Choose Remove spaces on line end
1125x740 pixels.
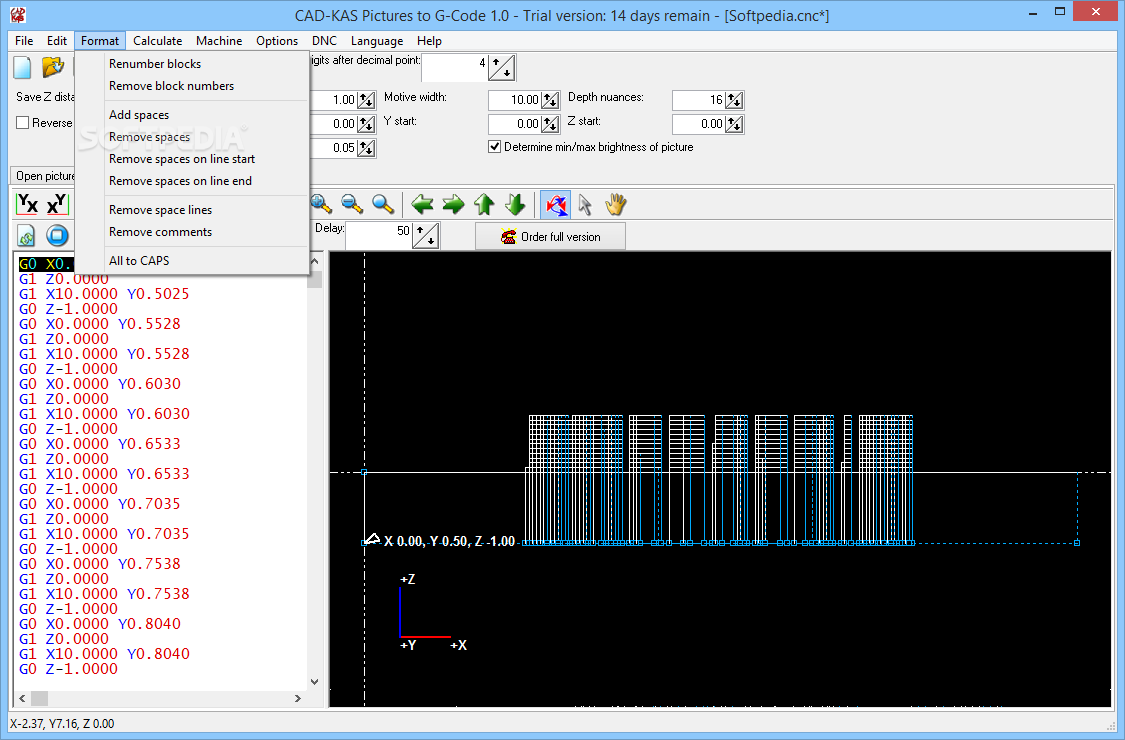[x=192, y=181]
